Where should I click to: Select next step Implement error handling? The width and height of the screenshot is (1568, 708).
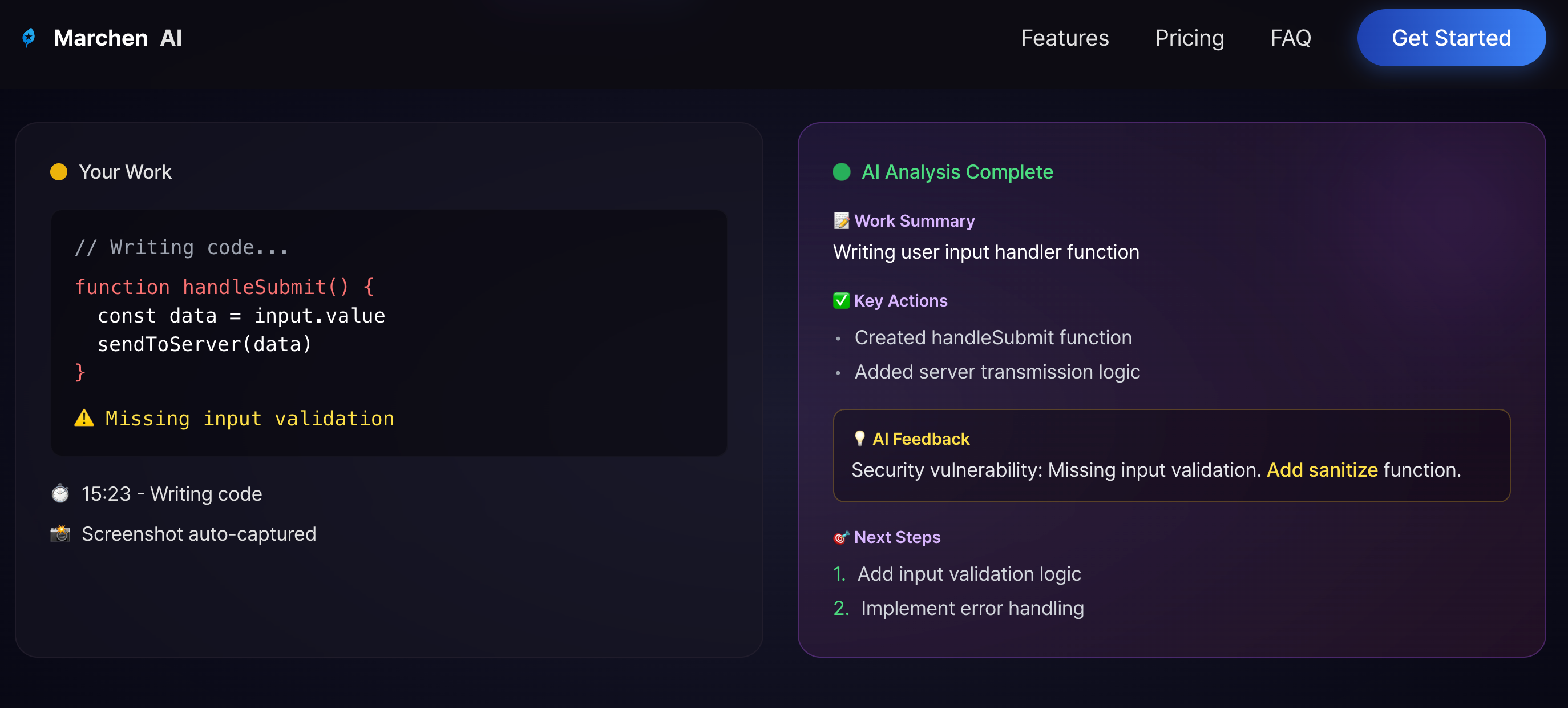click(972, 608)
